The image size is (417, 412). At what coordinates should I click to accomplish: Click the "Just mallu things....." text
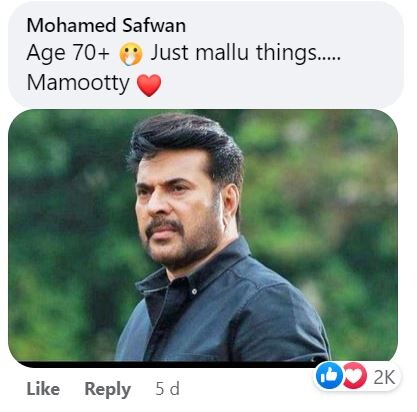coord(246,53)
